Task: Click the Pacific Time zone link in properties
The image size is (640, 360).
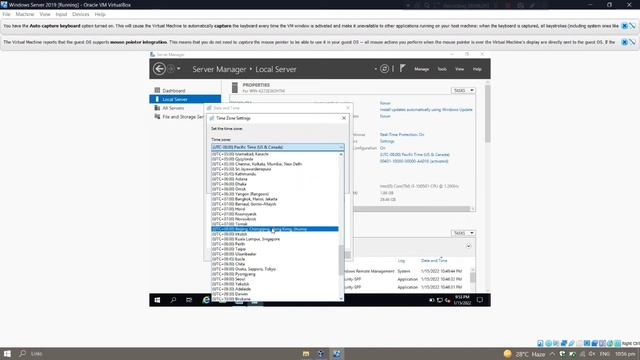Action: click(415, 155)
